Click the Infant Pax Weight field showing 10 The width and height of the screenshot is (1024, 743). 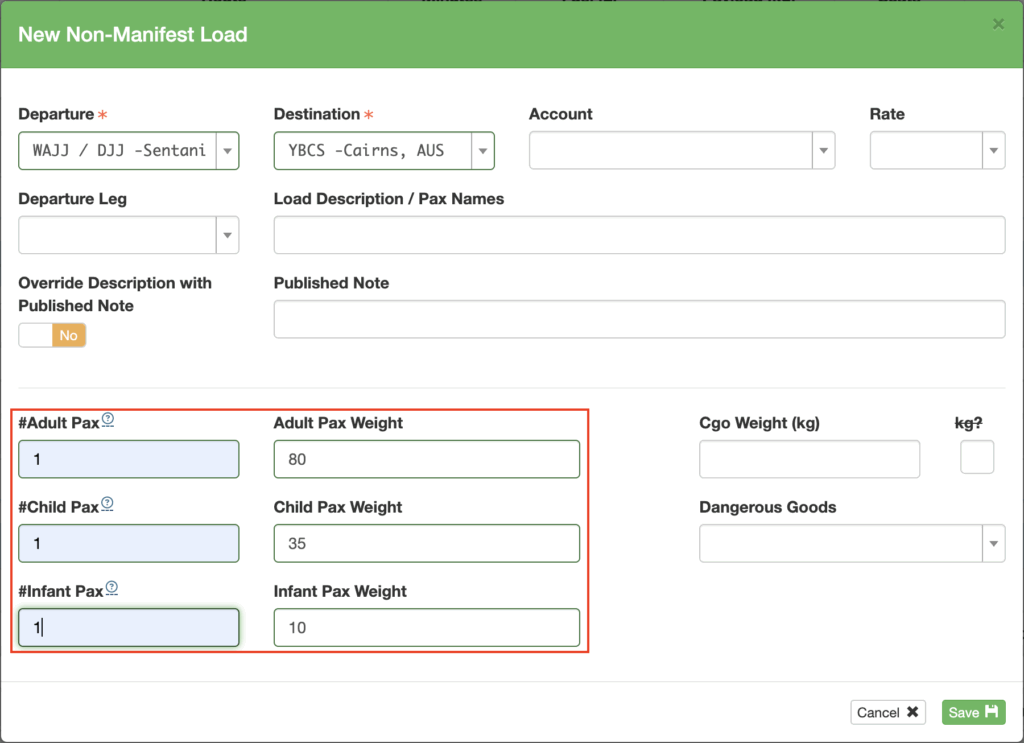tap(426, 627)
